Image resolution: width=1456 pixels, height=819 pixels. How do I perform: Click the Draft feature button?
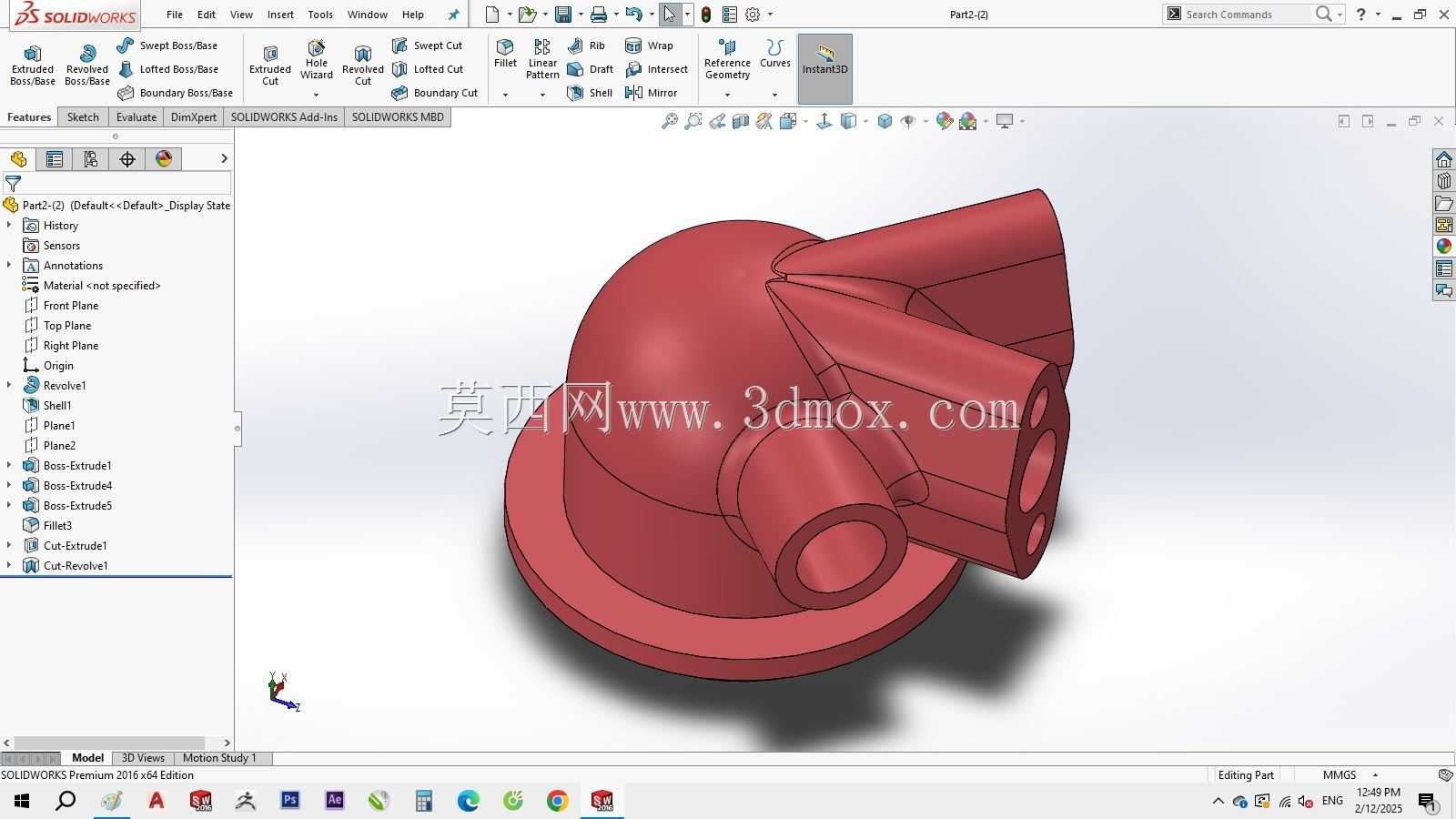pyautogui.click(x=590, y=69)
